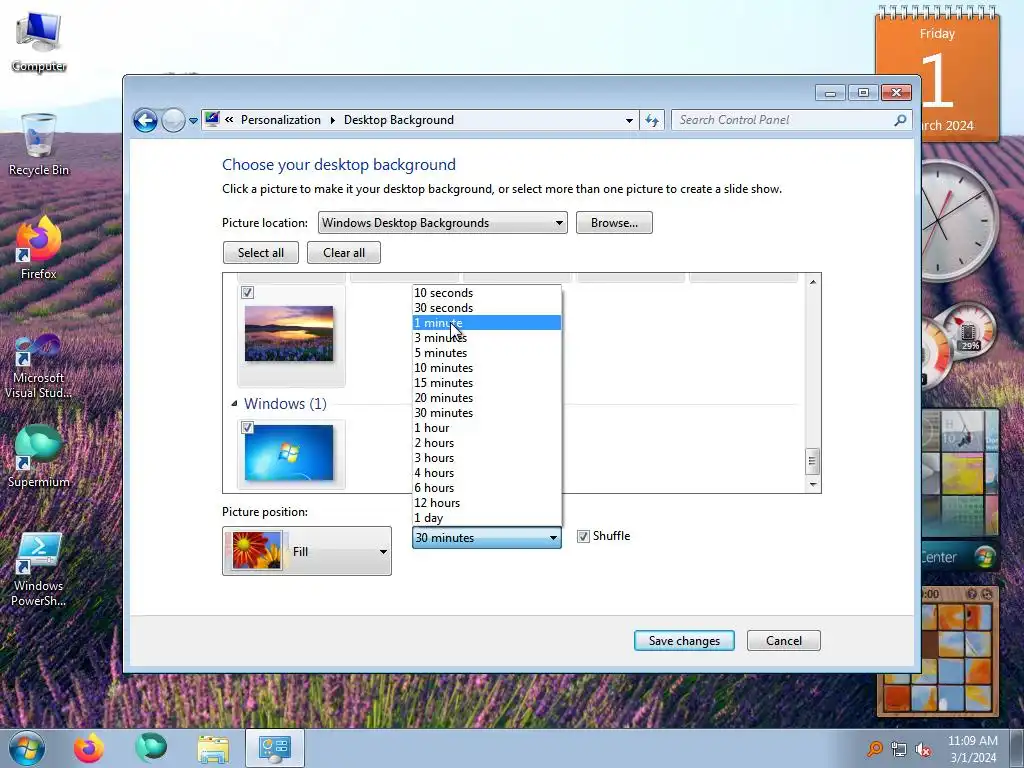
Task: Choose 1 minute interval
Action: (487, 323)
